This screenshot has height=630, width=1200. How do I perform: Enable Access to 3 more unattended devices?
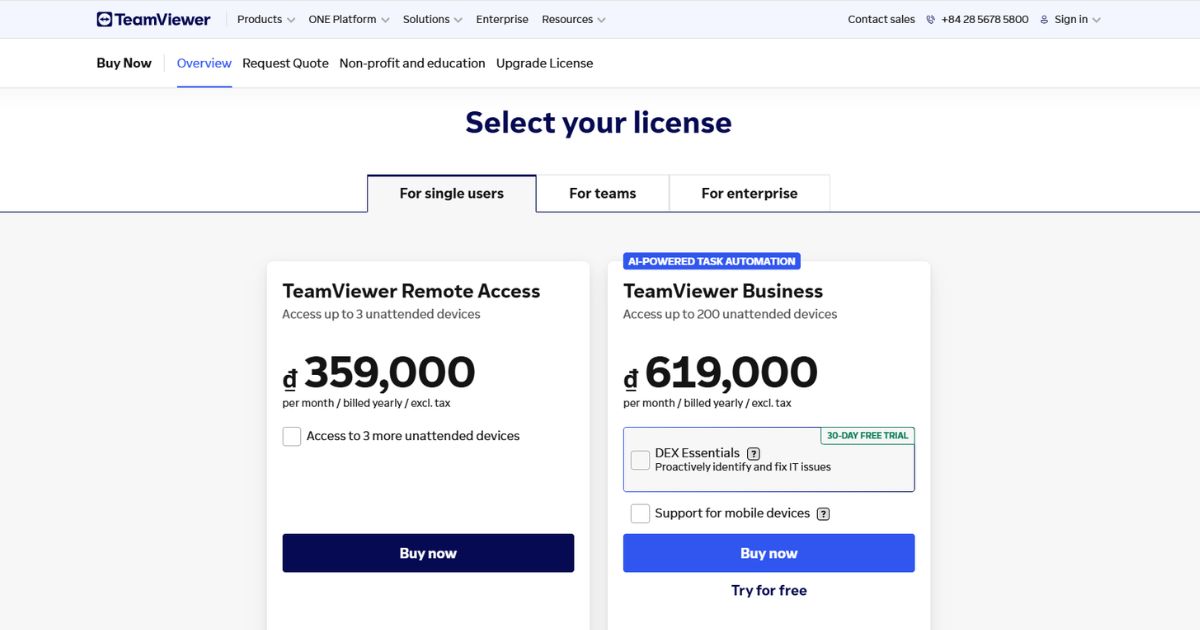[292, 436]
